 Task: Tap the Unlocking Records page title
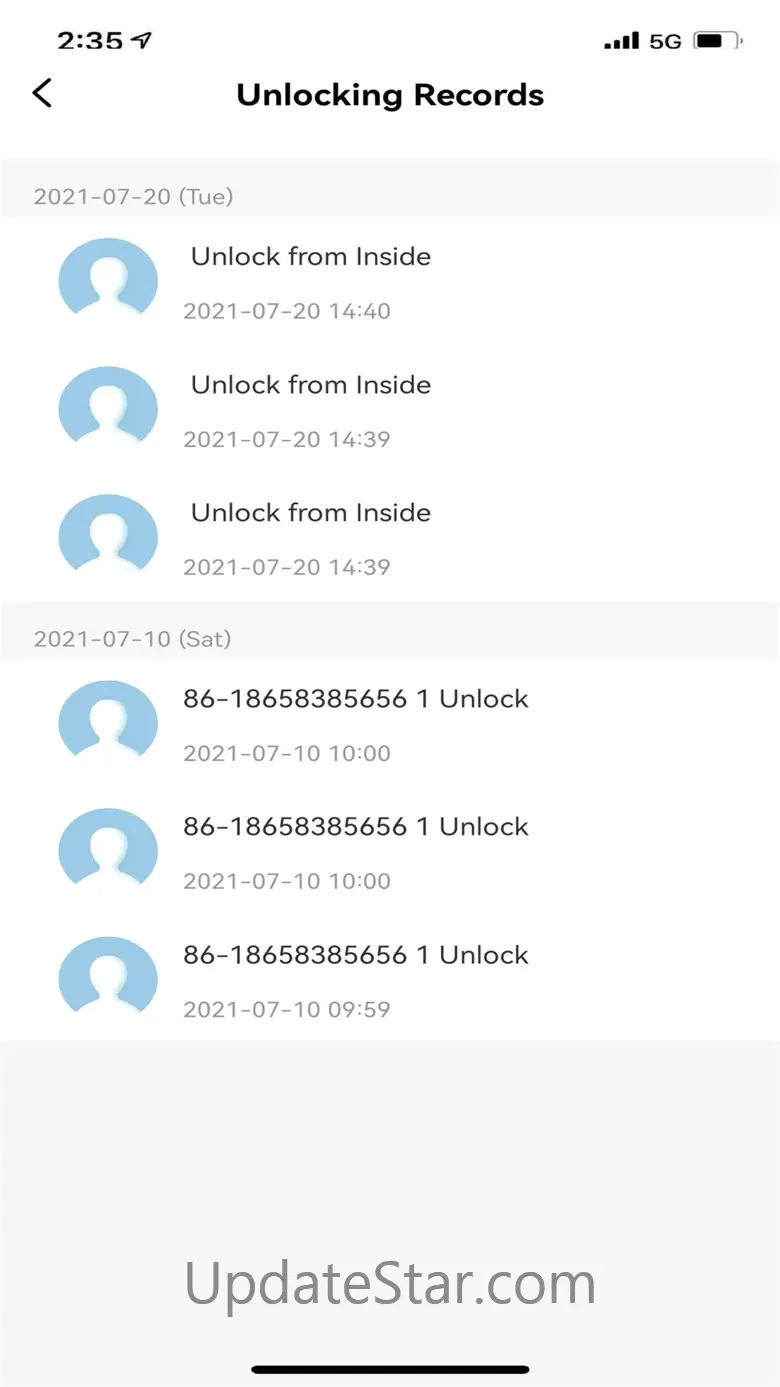[x=390, y=95]
